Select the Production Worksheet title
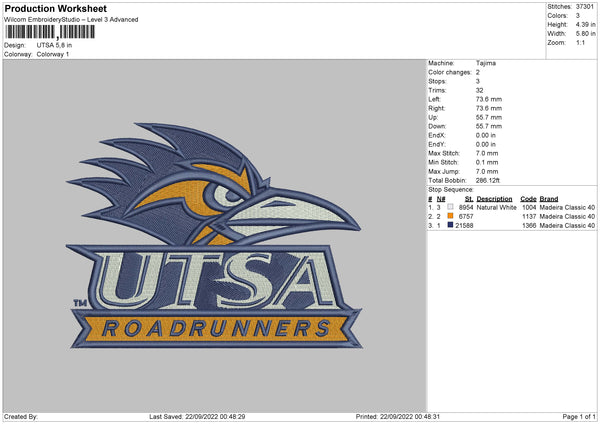This screenshot has height=424, width=600. pos(55,9)
